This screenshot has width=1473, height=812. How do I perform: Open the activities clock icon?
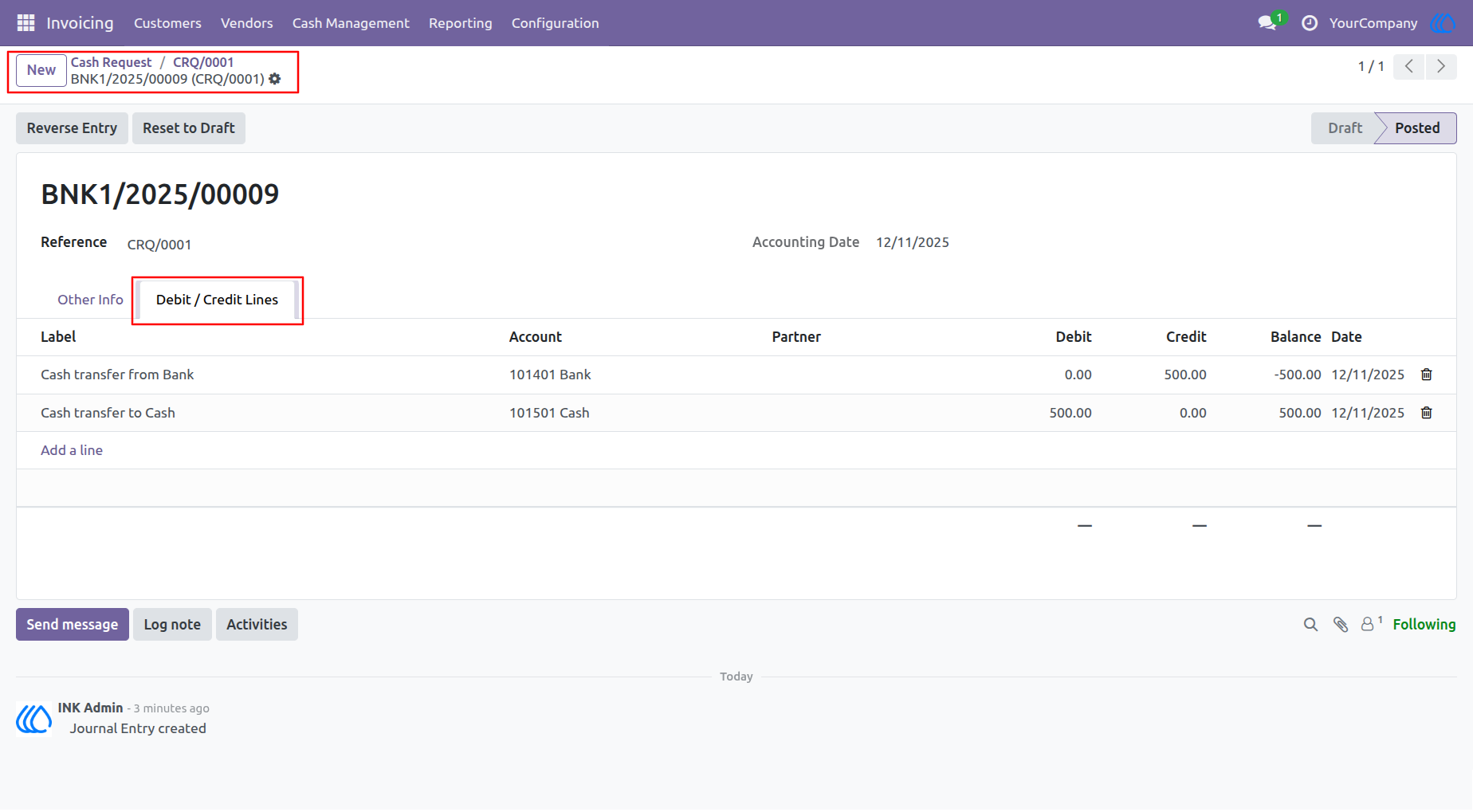point(1310,23)
